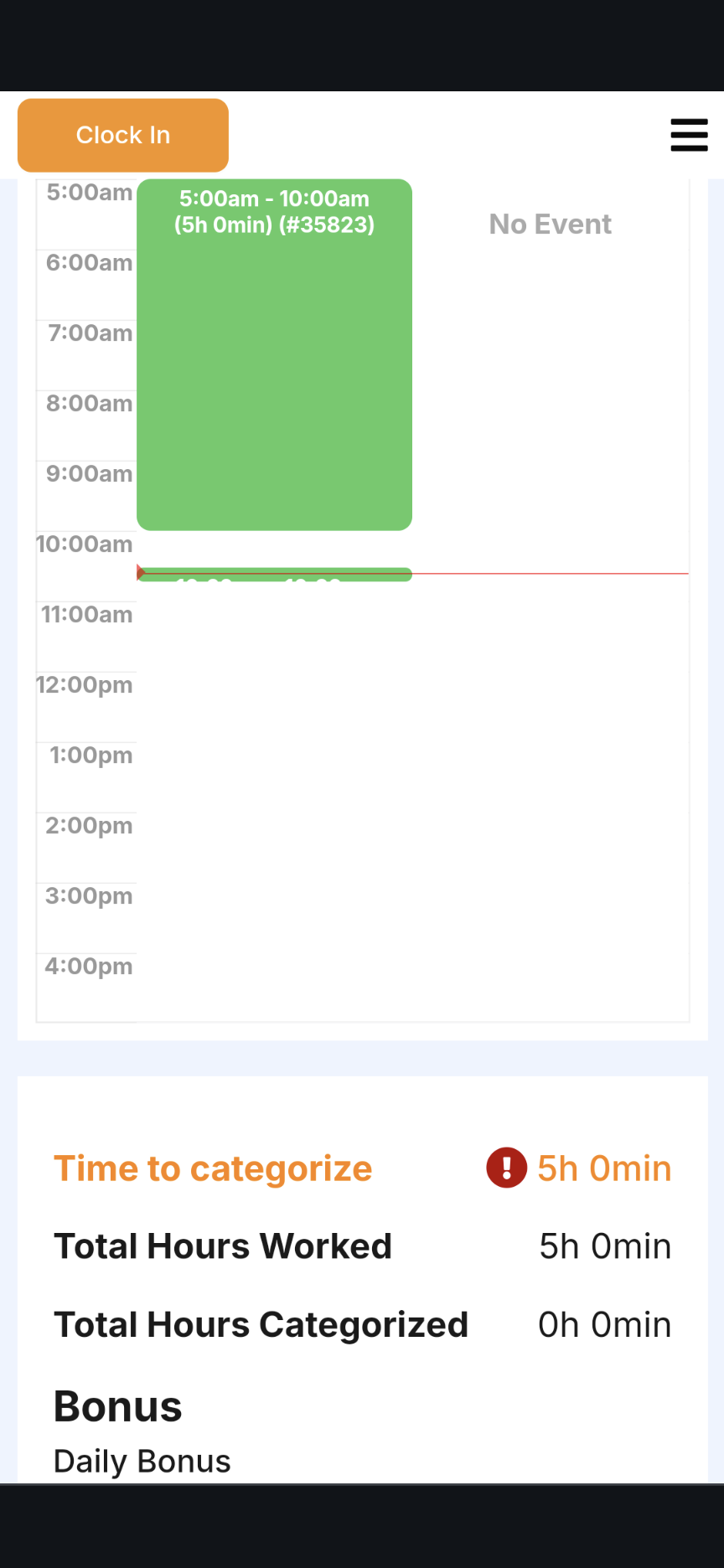The height and width of the screenshot is (1568, 724).
Task: Click the 11:00am time slot label
Action: (x=87, y=615)
